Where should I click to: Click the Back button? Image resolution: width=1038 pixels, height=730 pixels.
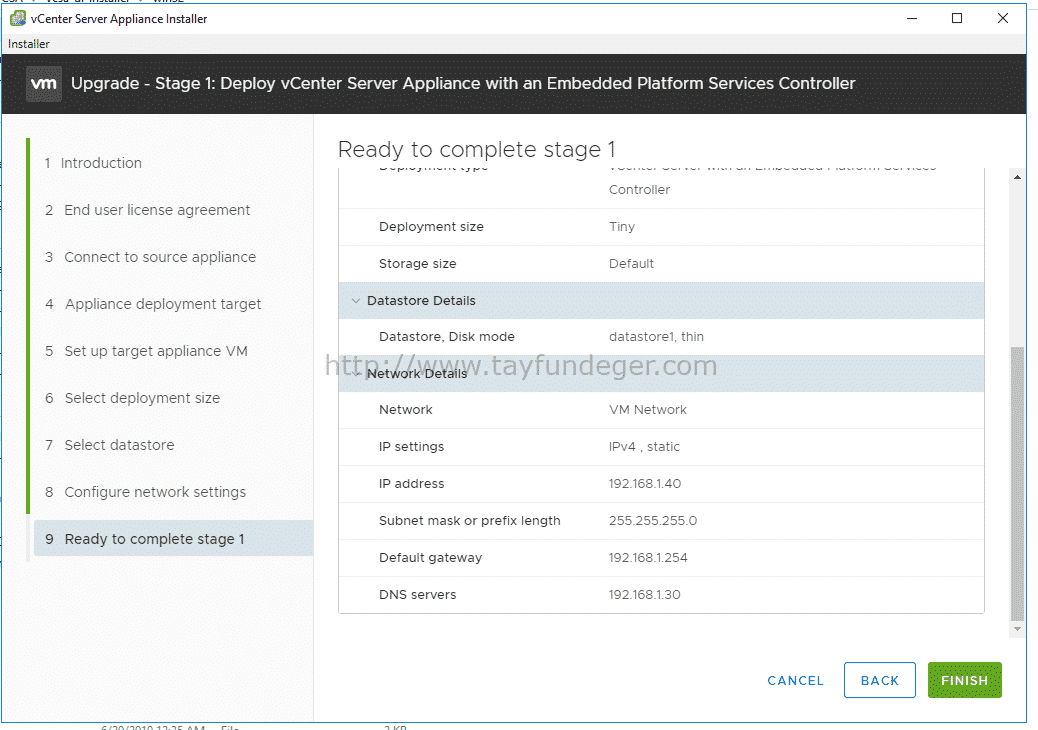(880, 680)
